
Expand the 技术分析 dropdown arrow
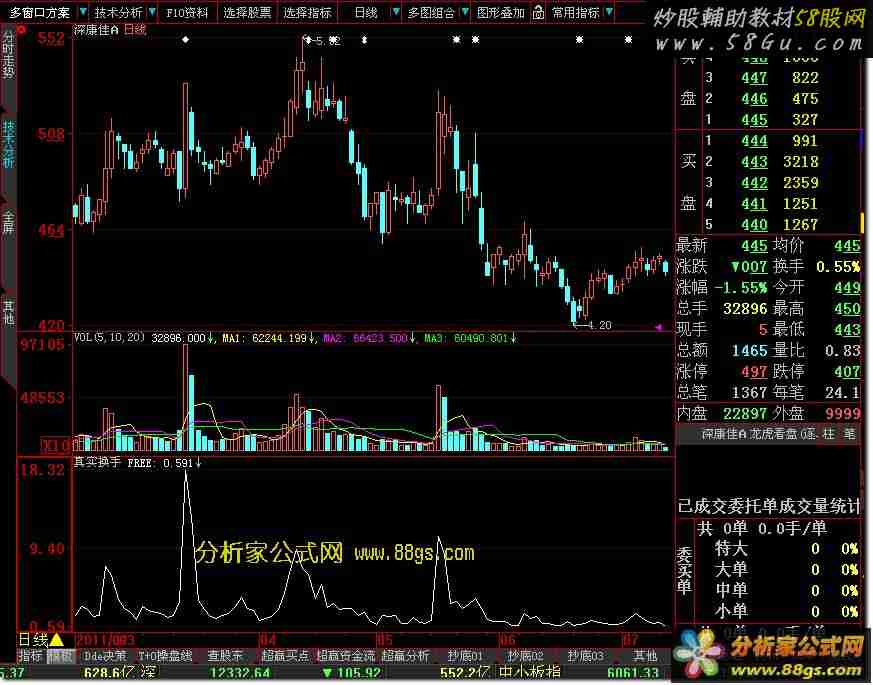click(152, 12)
